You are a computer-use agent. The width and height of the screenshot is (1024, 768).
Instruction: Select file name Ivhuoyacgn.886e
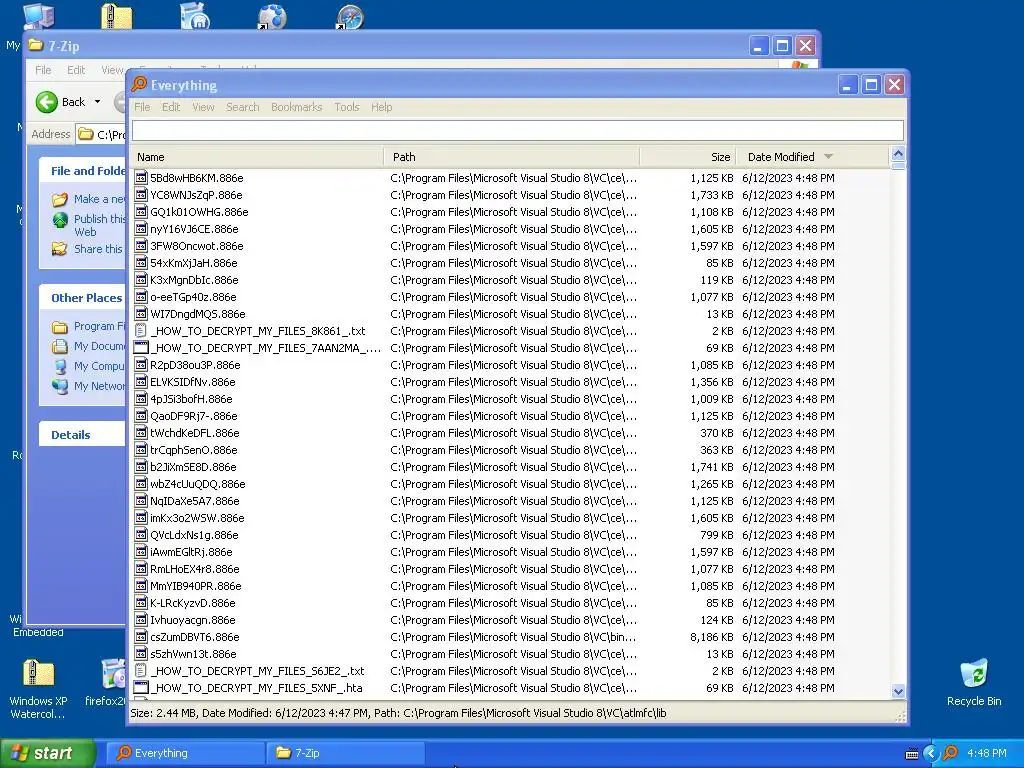click(193, 620)
